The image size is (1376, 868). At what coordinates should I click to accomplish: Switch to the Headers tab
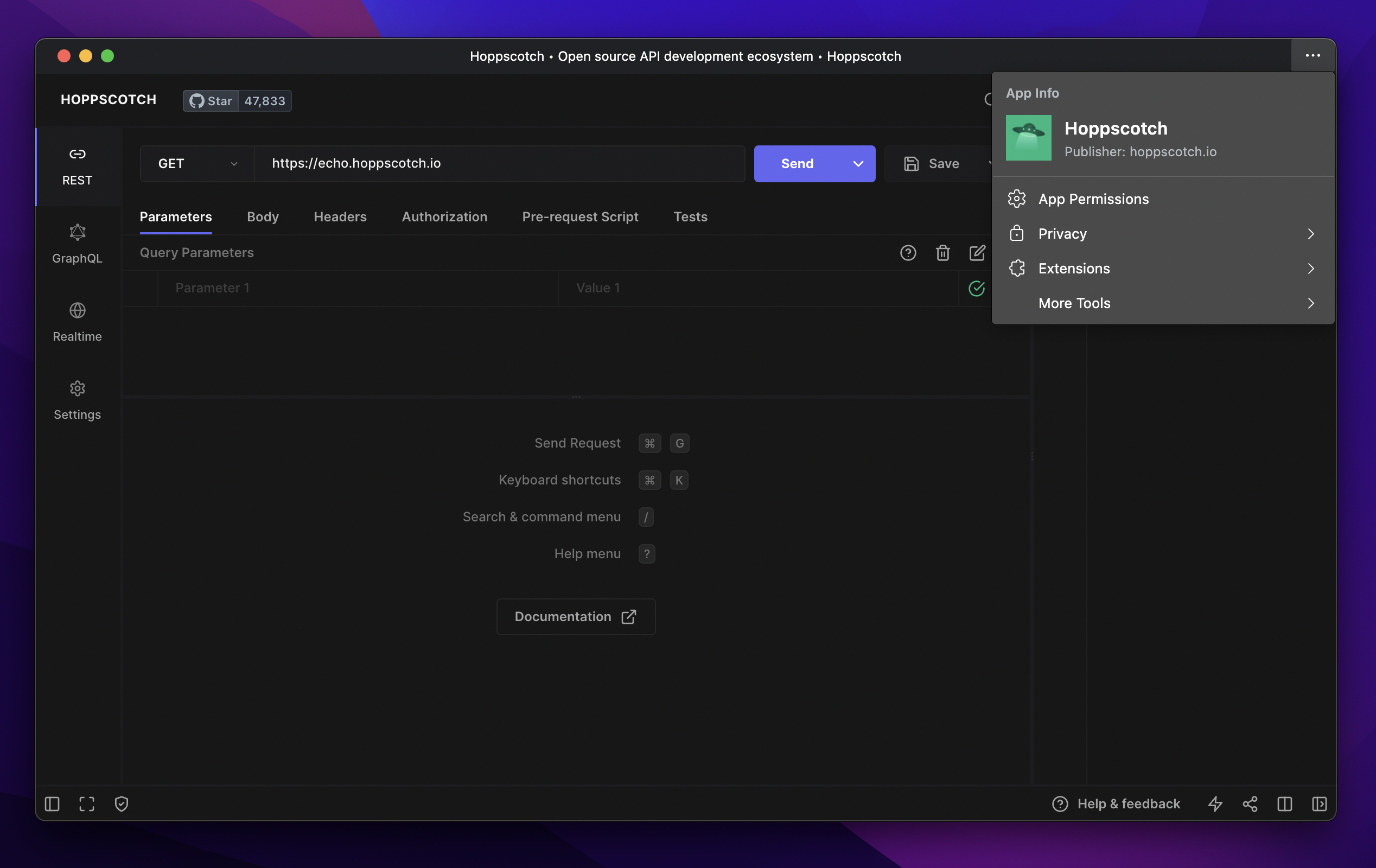(340, 216)
